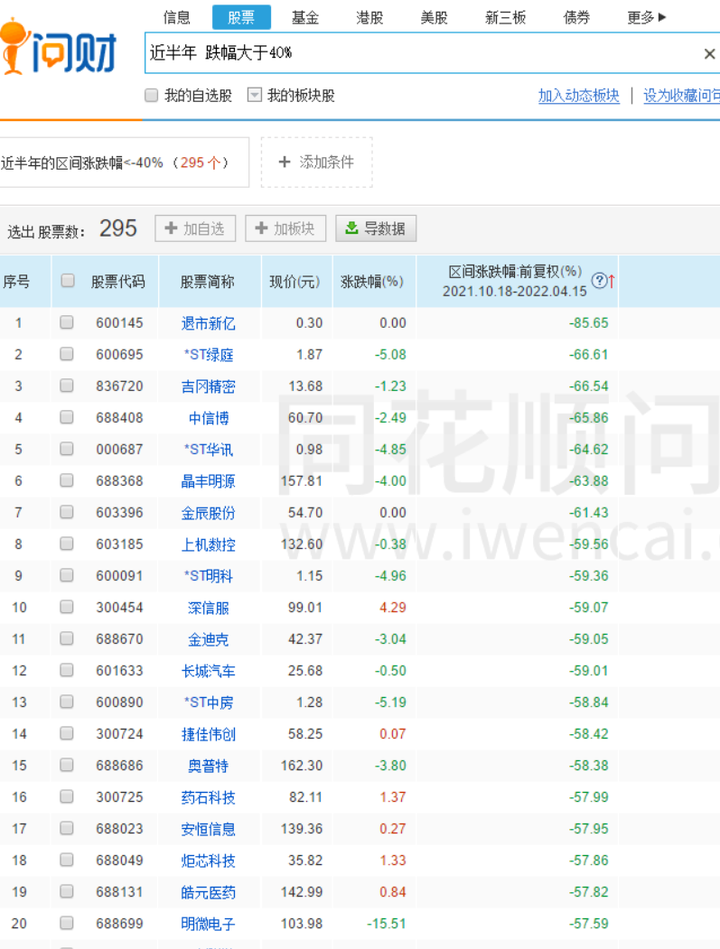The image size is (720, 949).
Task: Open the 基金 tab
Action: (x=305, y=18)
